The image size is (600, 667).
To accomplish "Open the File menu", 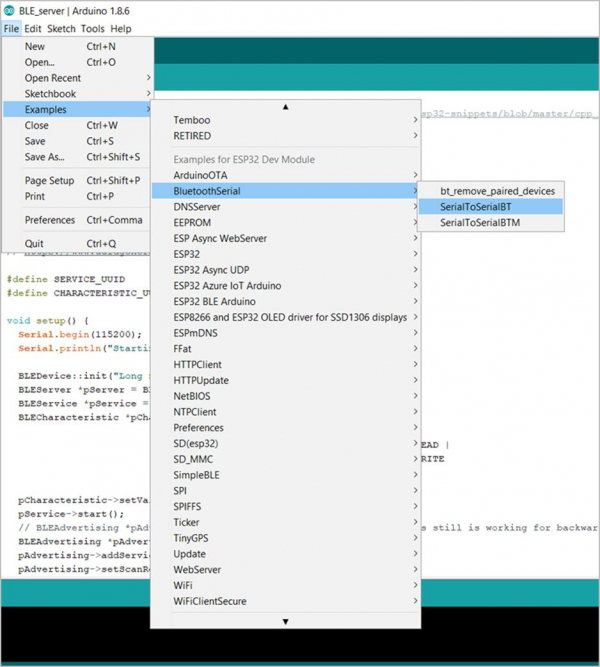I will [x=11, y=29].
